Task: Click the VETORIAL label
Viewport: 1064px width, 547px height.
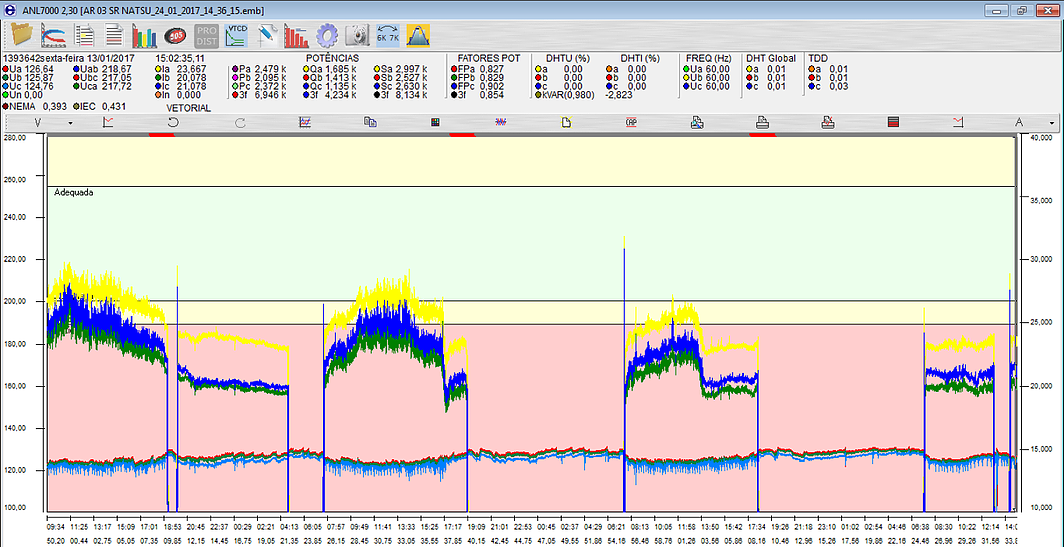Action: coord(187,107)
